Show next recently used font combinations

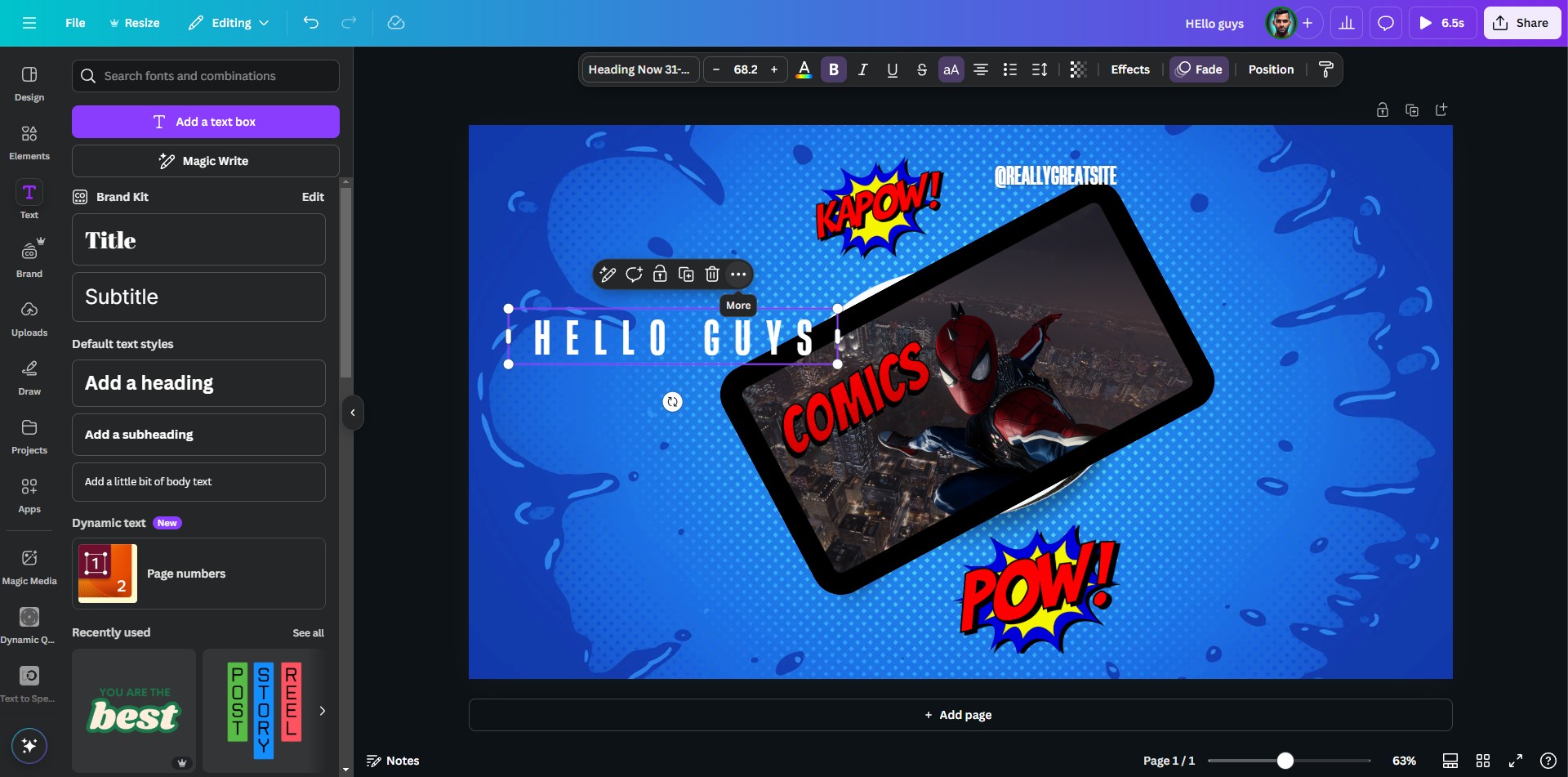coord(323,711)
